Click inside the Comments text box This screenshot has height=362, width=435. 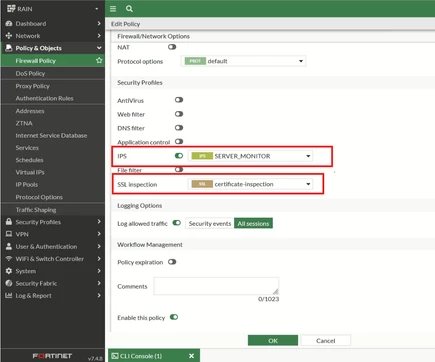216,286
